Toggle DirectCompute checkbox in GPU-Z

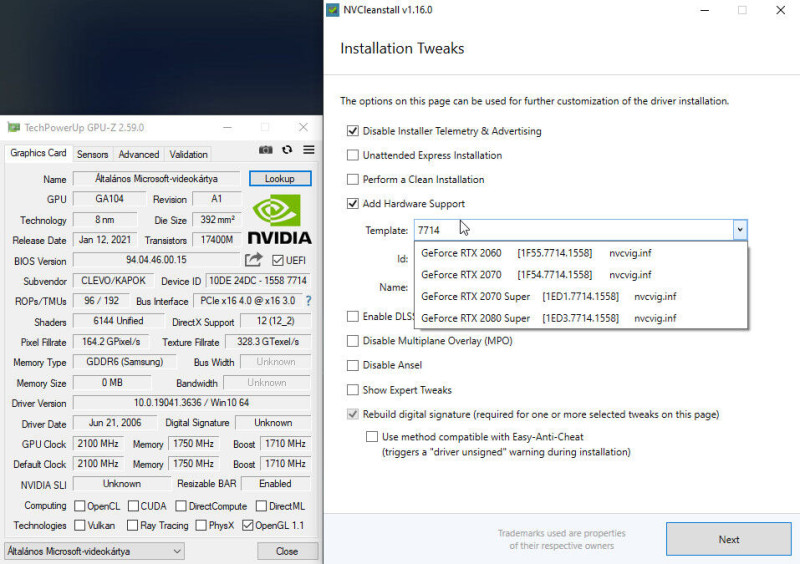pyautogui.click(x=181, y=506)
